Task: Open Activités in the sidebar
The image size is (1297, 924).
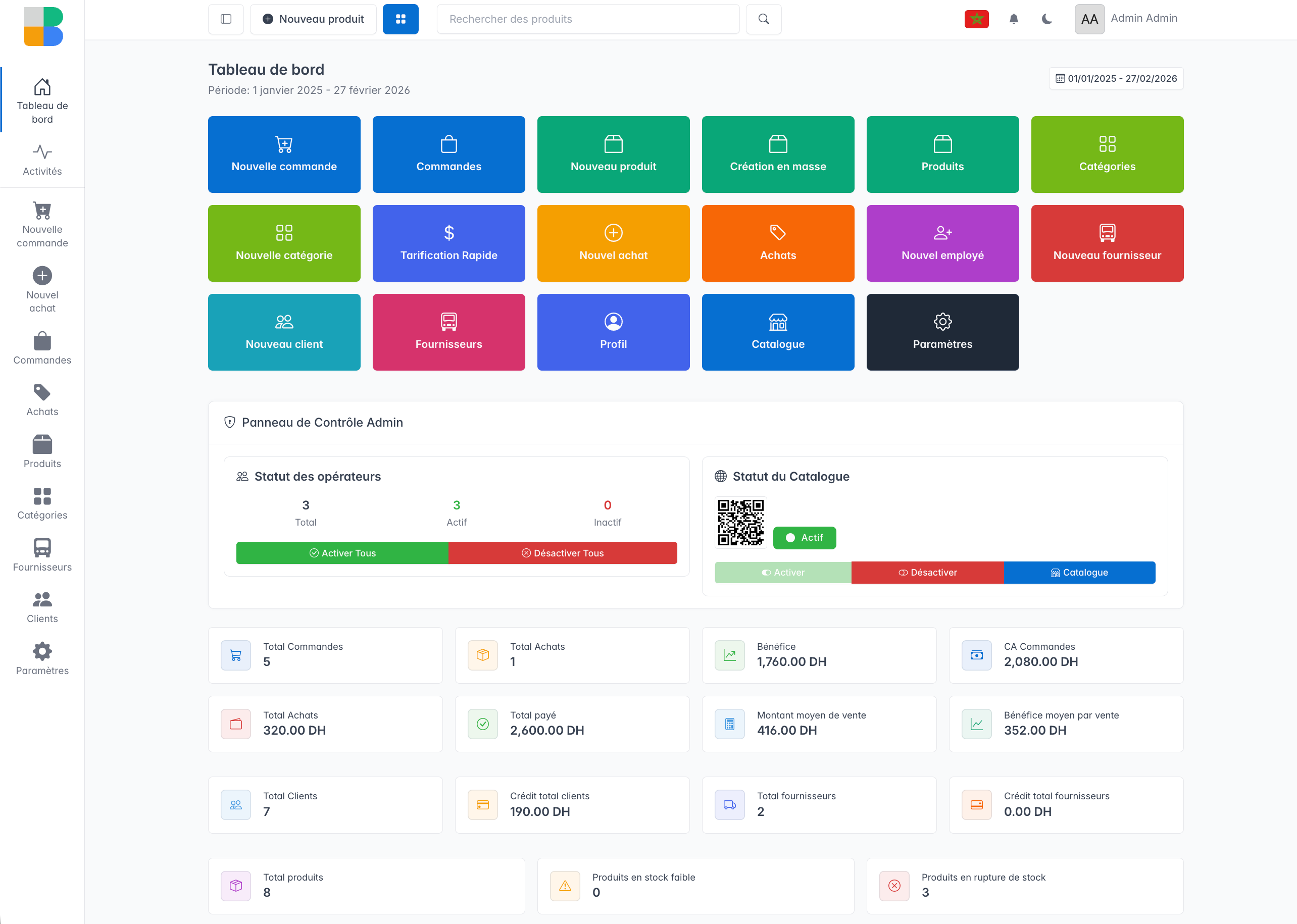Action: (42, 161)
